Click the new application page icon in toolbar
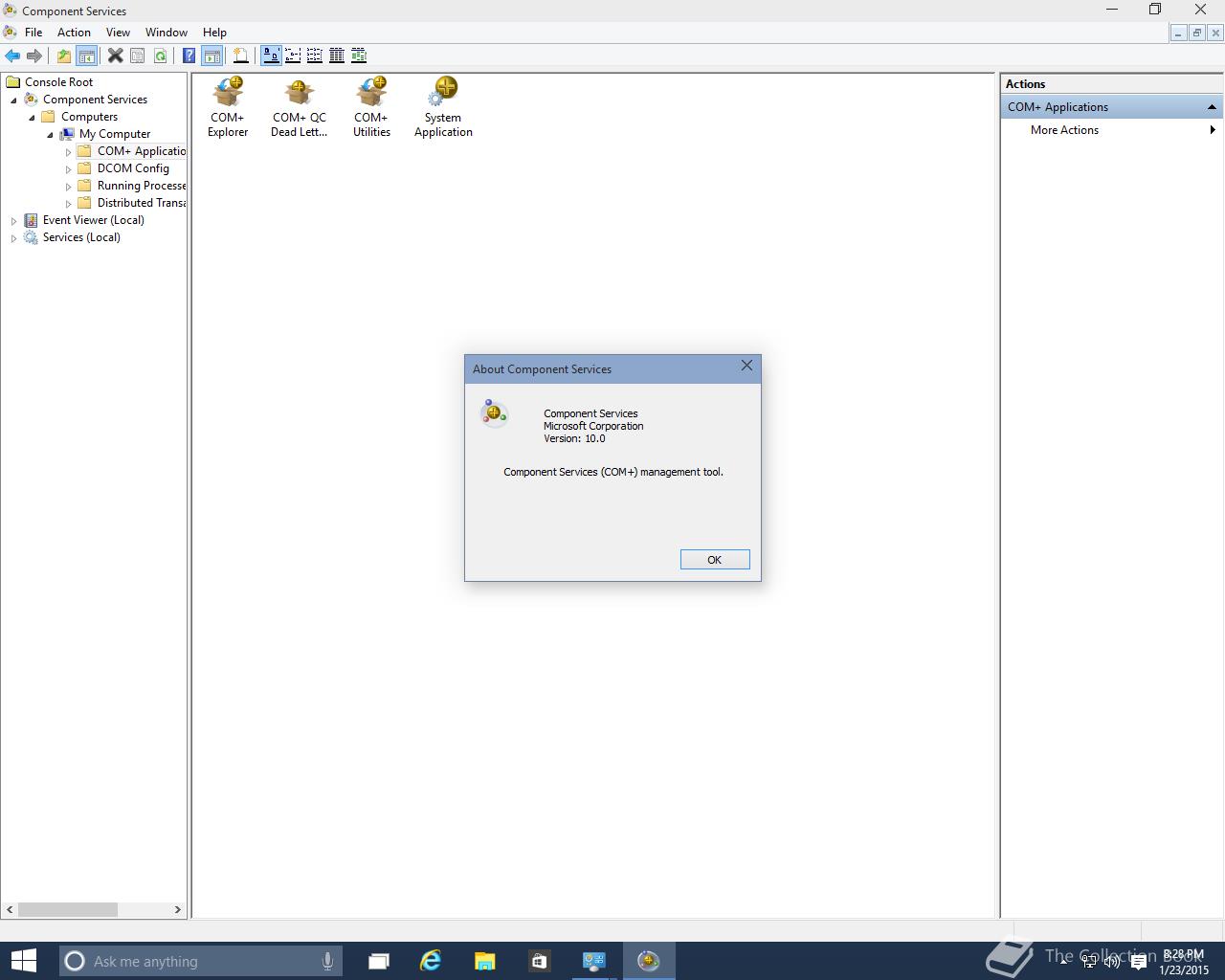 click(241, 56)
